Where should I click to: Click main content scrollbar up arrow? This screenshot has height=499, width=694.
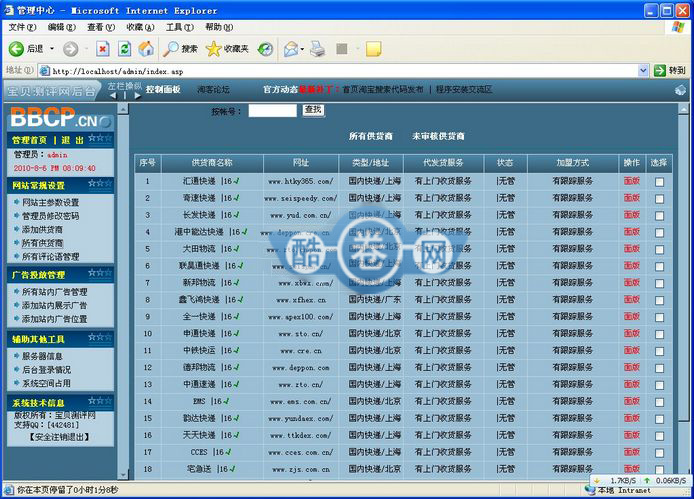coord(683,109)
